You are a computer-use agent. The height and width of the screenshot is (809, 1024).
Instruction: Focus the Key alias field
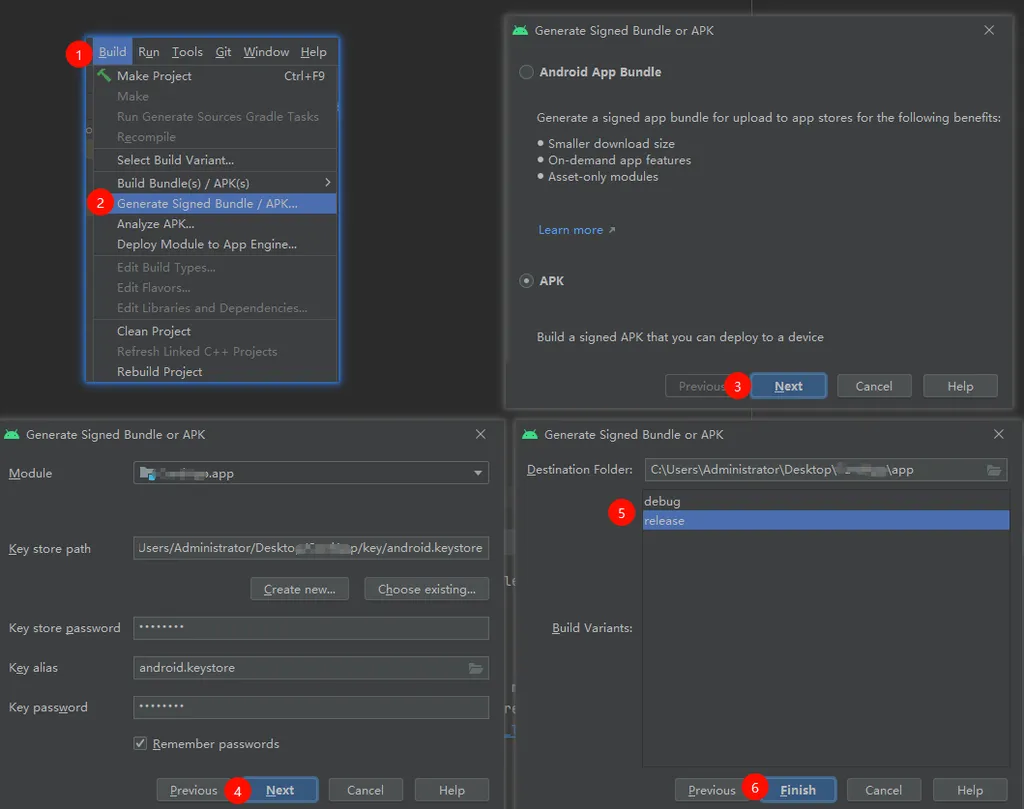click(x=311, y=668)
